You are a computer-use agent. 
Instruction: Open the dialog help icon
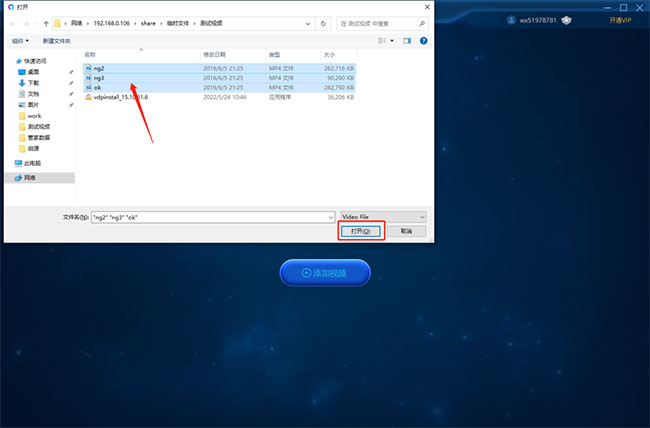[x=423, y=41]
